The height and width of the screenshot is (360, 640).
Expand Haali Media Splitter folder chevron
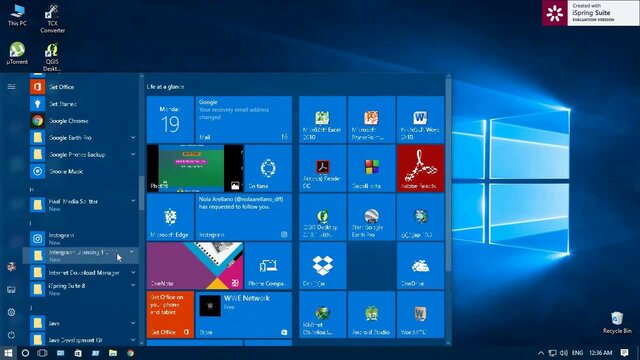click(x=133, y=201)
